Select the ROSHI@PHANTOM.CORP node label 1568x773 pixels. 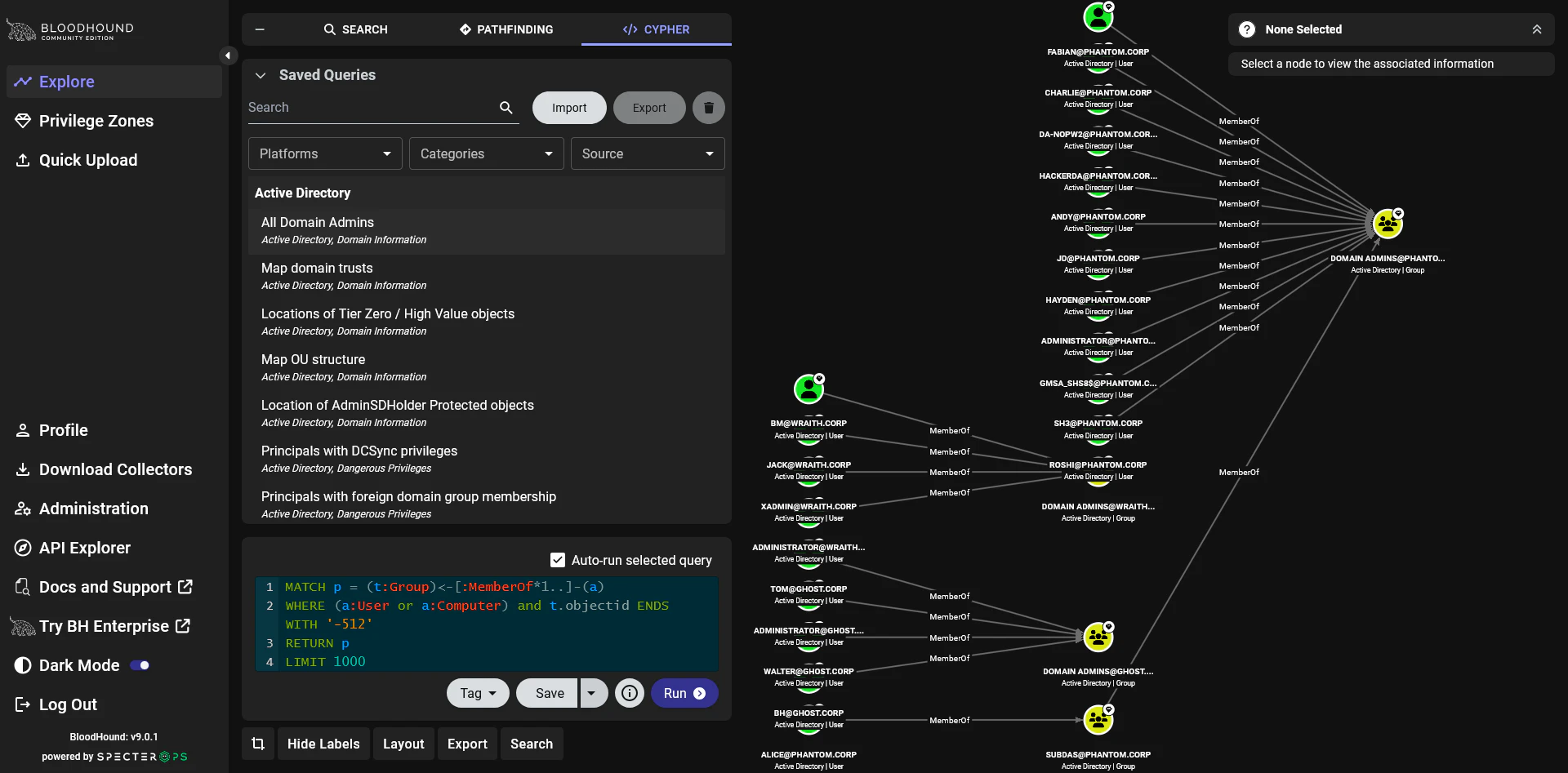1098,465
